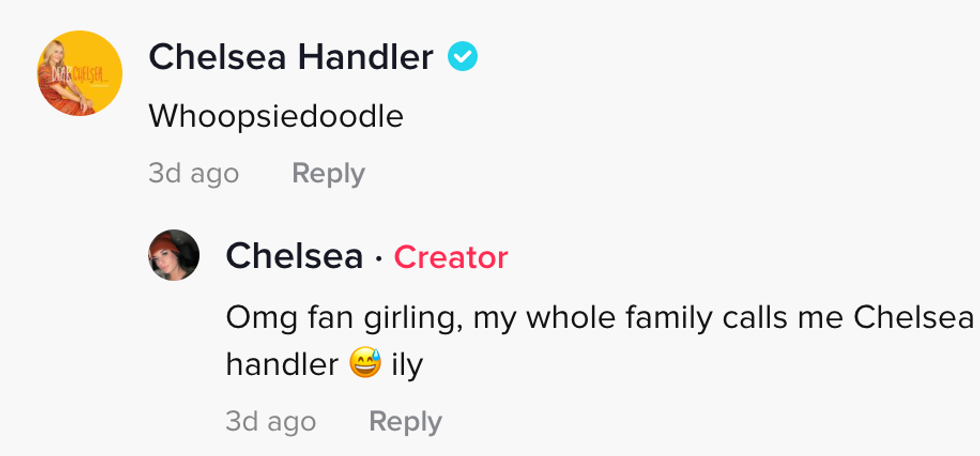Click the word "ily" after the emoji
Viewport: 980px width, 456px height.
[x=407, y=365]
